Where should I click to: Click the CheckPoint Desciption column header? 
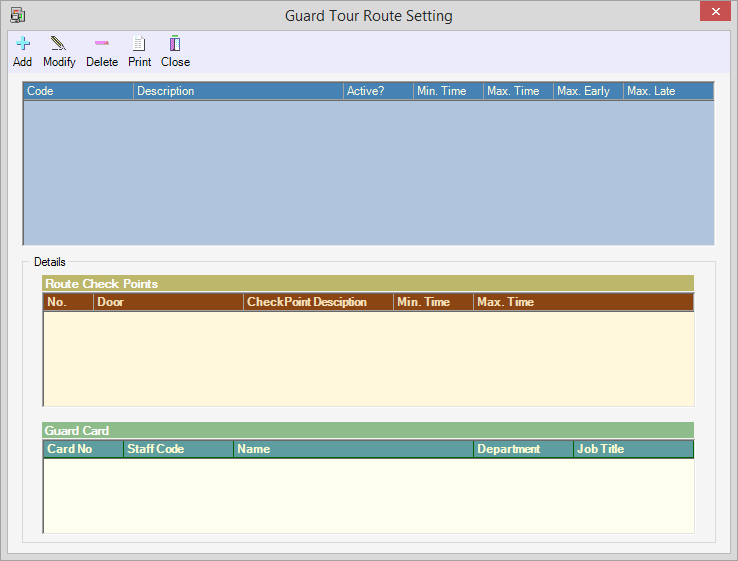click(317, 302)
